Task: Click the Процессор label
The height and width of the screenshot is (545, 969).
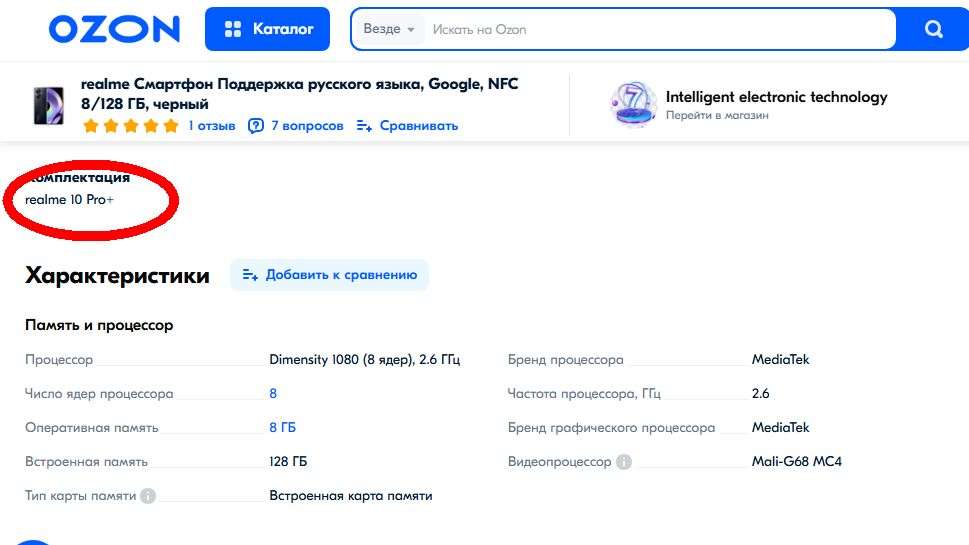Action: pyautogui.click(x=59, y=360)
